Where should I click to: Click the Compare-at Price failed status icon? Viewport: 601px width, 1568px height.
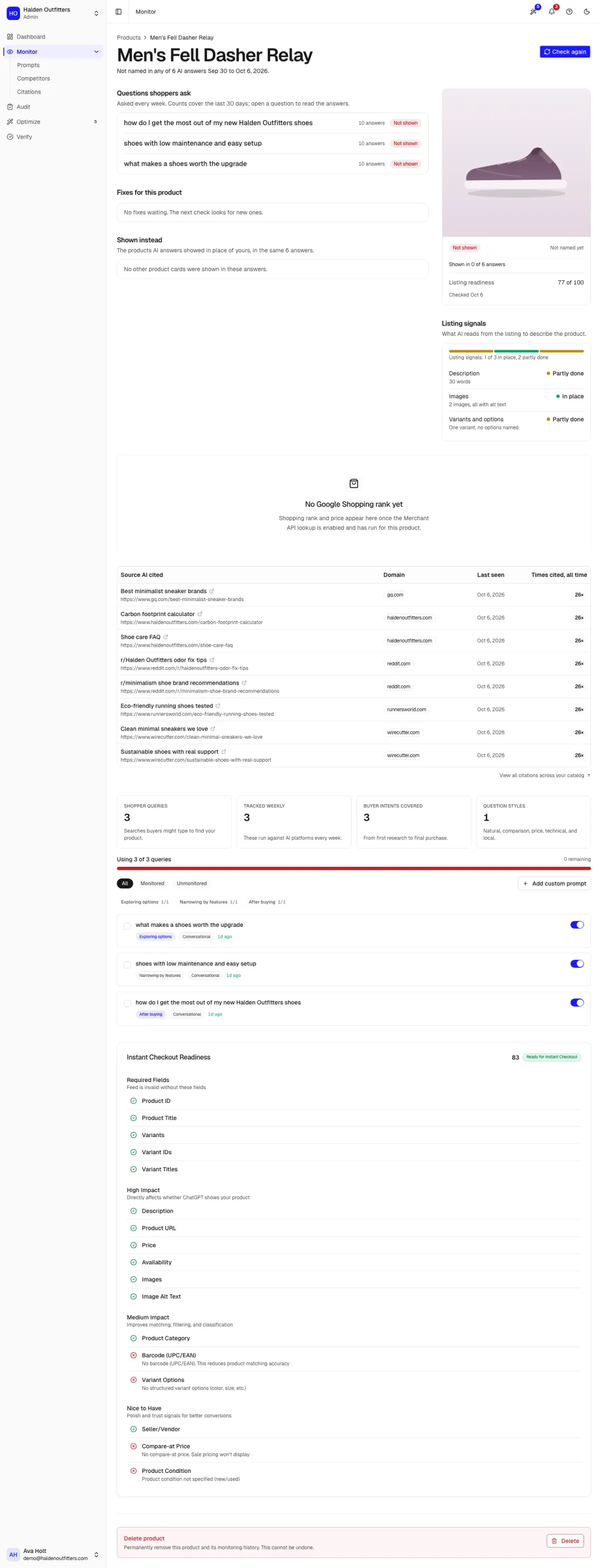[133, 1446]
